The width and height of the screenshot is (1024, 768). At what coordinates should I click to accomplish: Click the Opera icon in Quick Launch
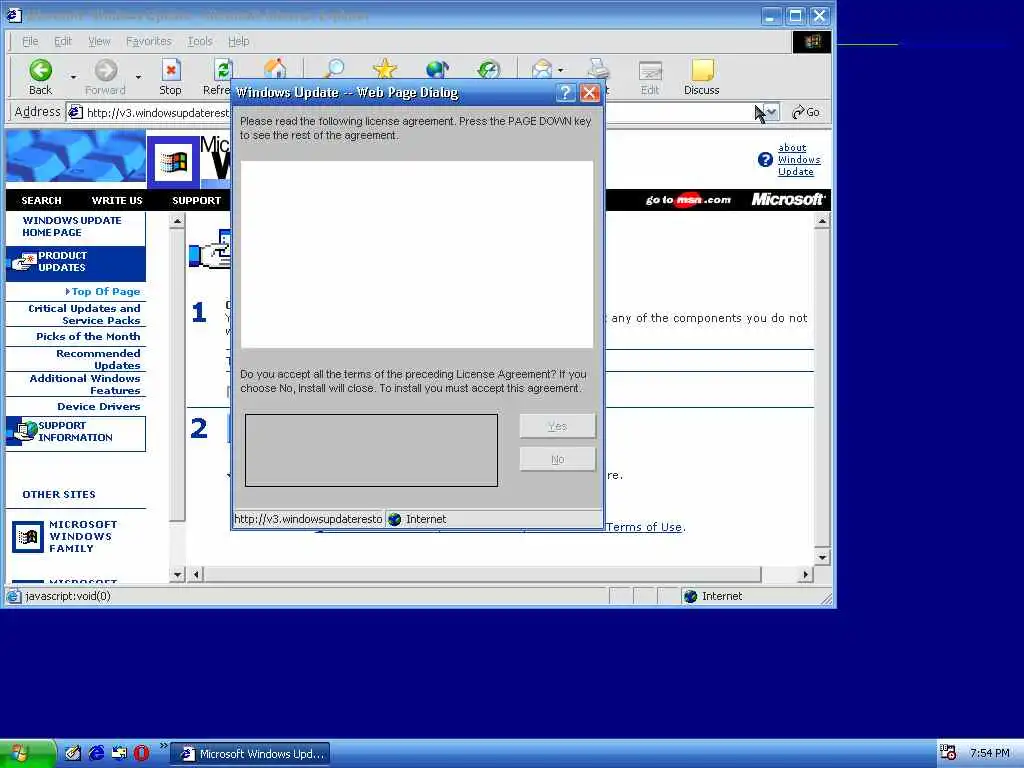[141, 753]
